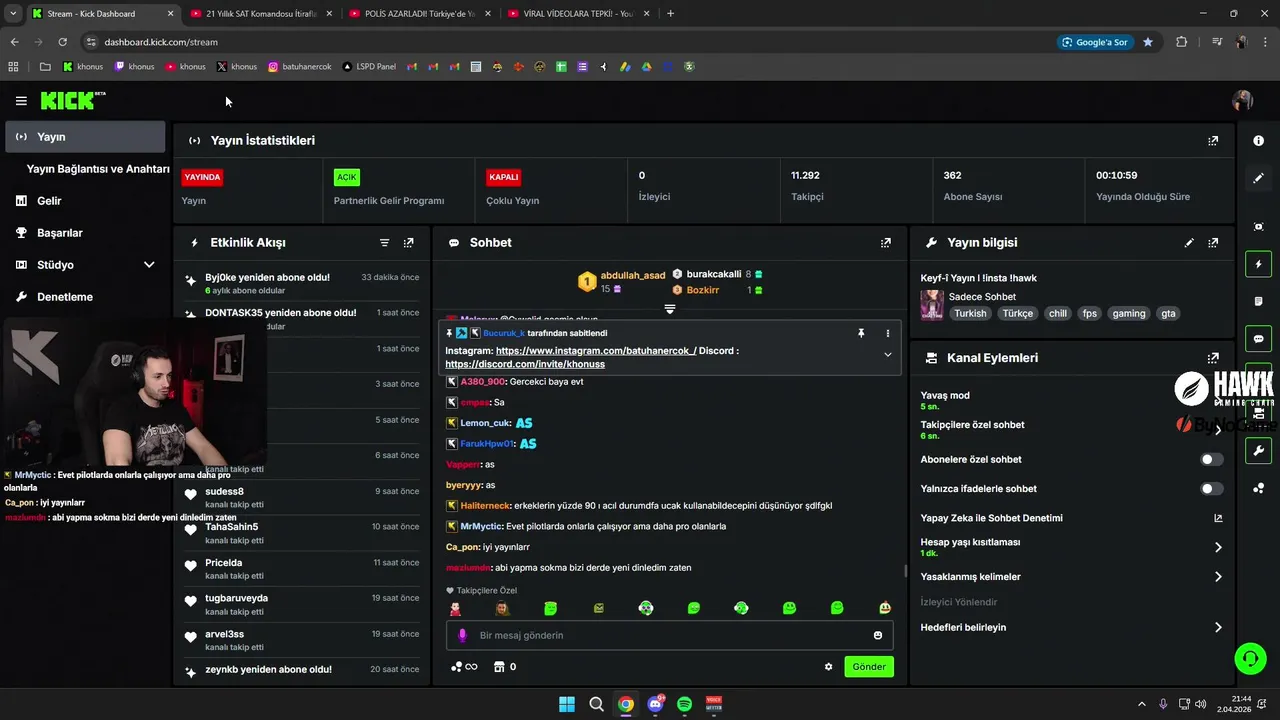The width and height of the screenshot is (1280, 720).
Task: Click the info icon in the right sidebar
Action: point(1258,141)
